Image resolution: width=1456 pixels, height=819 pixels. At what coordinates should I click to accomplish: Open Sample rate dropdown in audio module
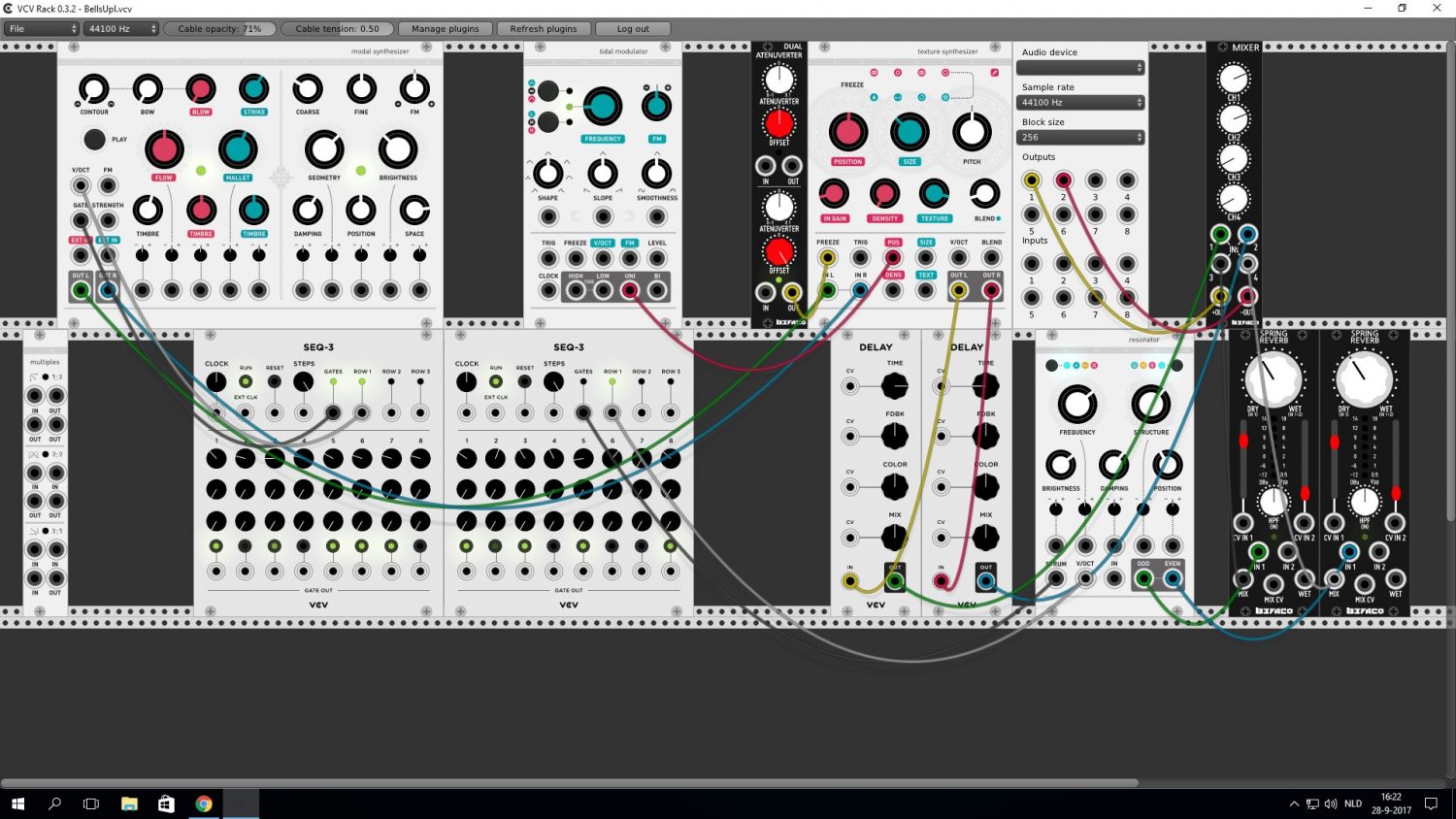pyautogui.click(x=1080, y=103)
